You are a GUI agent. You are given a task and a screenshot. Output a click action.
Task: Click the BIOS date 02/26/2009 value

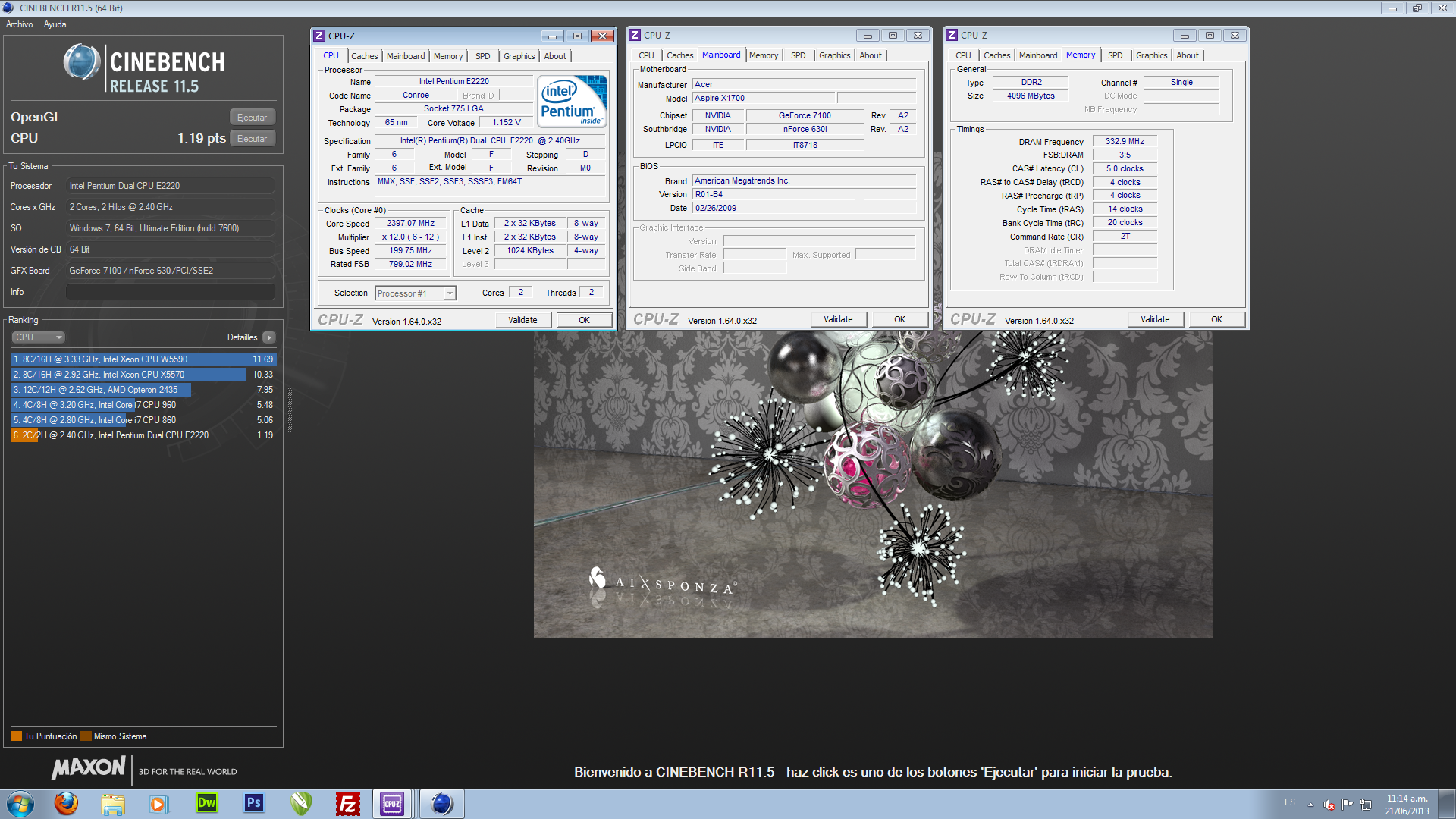(x=804, y=209)
